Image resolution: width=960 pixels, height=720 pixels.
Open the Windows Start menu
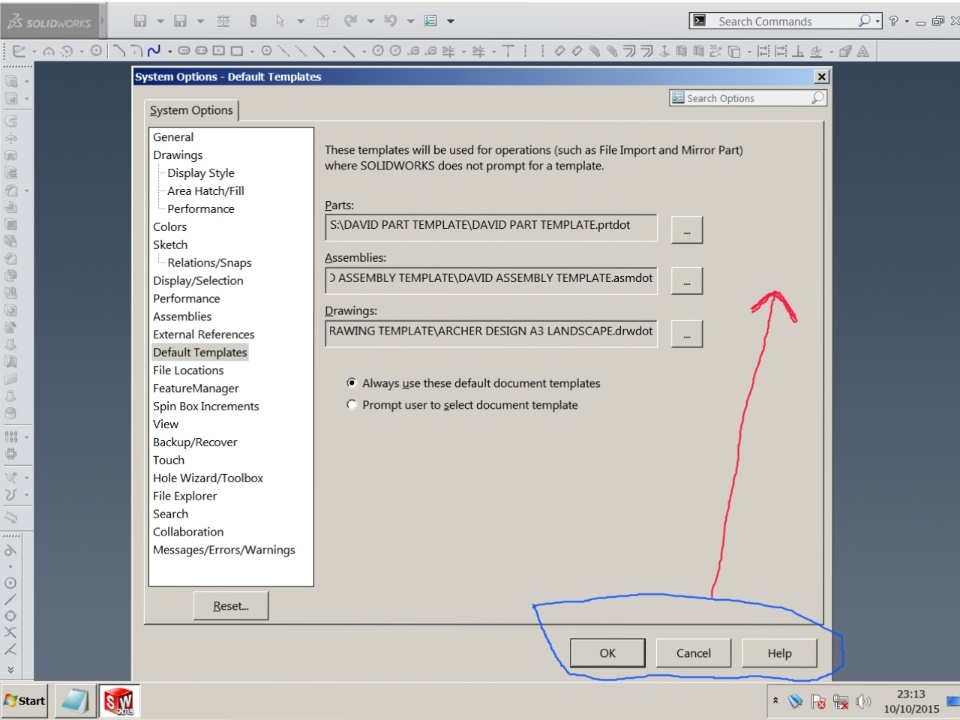click(x=24, y=701)
